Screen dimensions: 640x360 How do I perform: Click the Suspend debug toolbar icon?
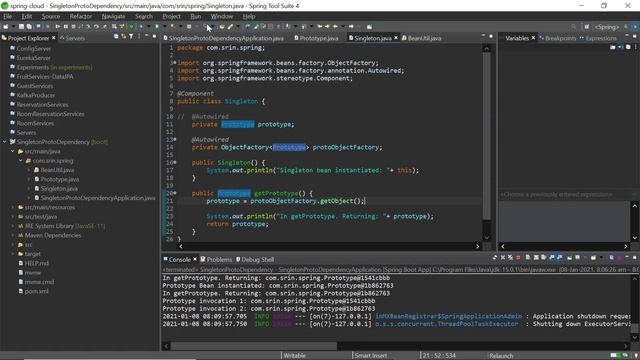65,27
